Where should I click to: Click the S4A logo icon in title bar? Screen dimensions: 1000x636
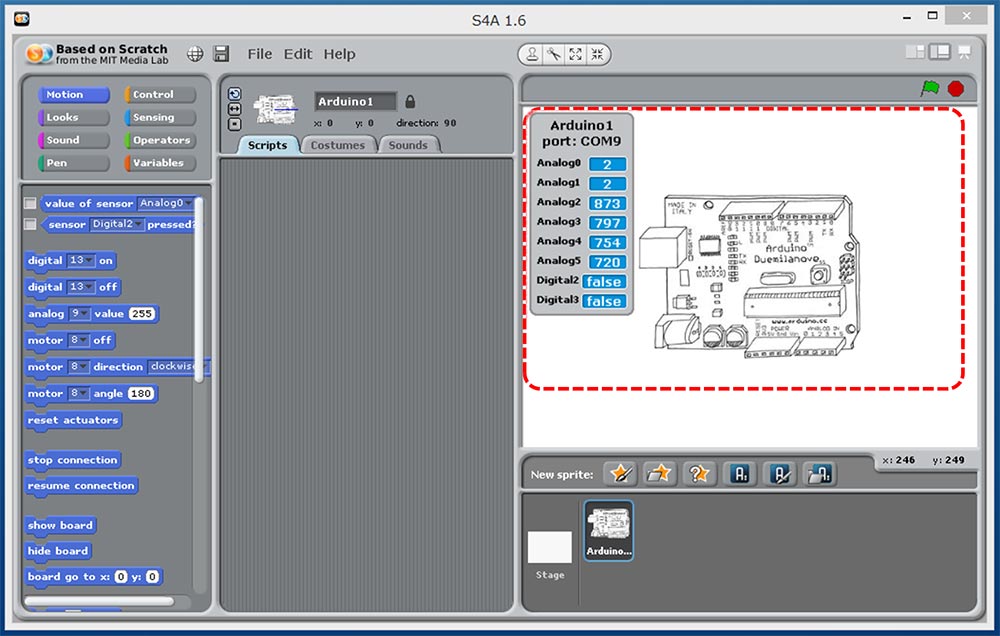tap(22, 19)
